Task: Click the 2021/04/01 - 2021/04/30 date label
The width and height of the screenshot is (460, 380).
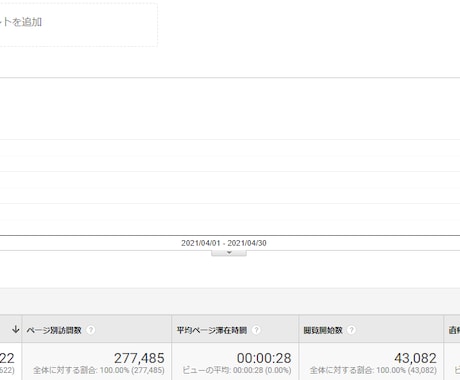Action: click(224, 243)
